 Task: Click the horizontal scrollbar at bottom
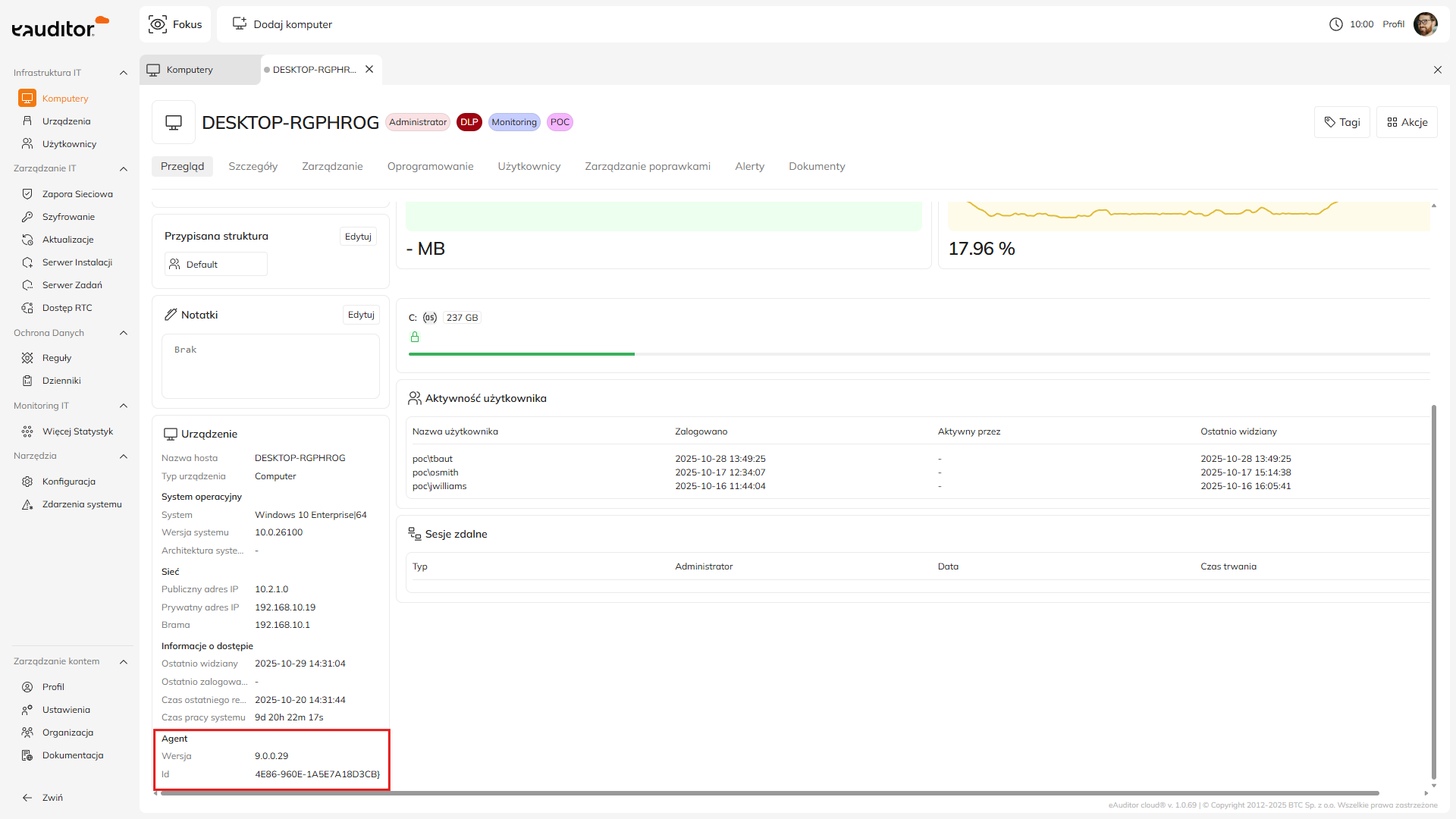coord(769,793)
